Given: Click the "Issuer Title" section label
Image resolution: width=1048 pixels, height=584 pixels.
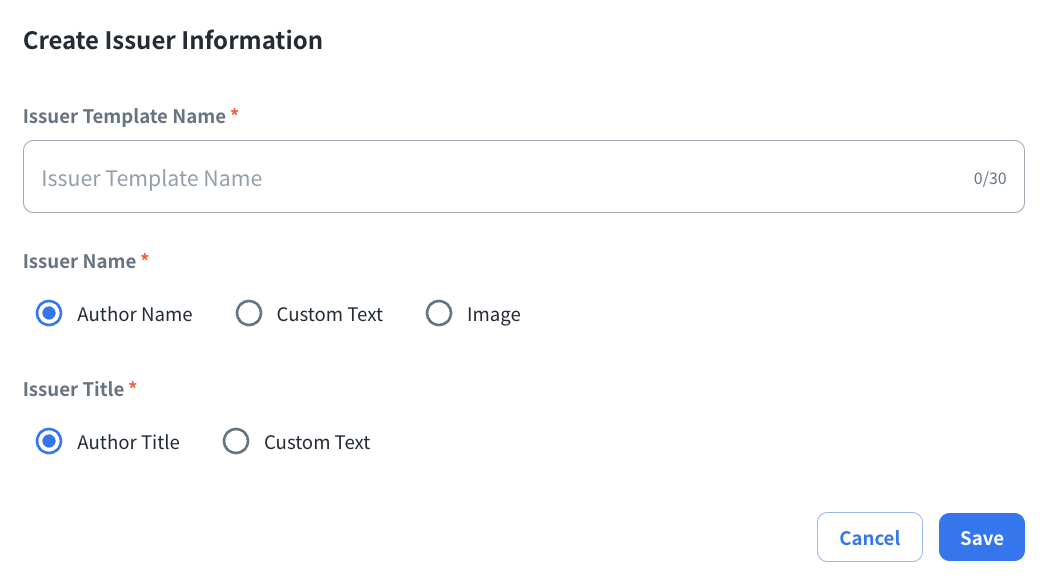Looking at the screenshot, I should (73, 389).
